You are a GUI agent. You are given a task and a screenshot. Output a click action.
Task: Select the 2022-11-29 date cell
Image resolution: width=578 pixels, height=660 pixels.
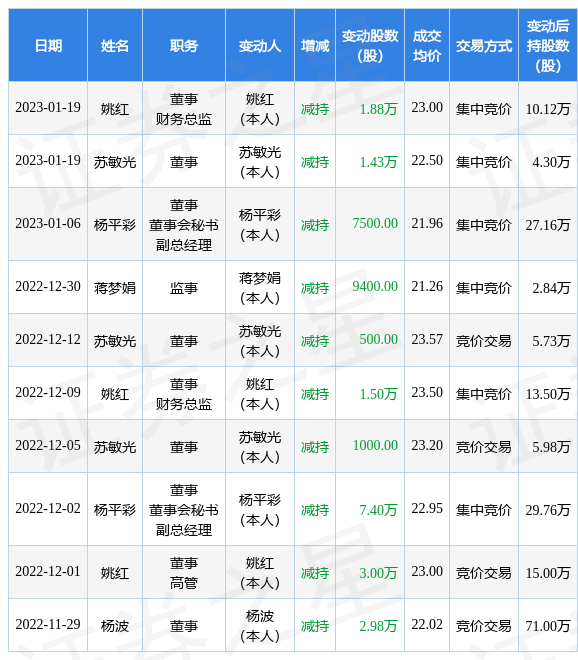point(48,625)
